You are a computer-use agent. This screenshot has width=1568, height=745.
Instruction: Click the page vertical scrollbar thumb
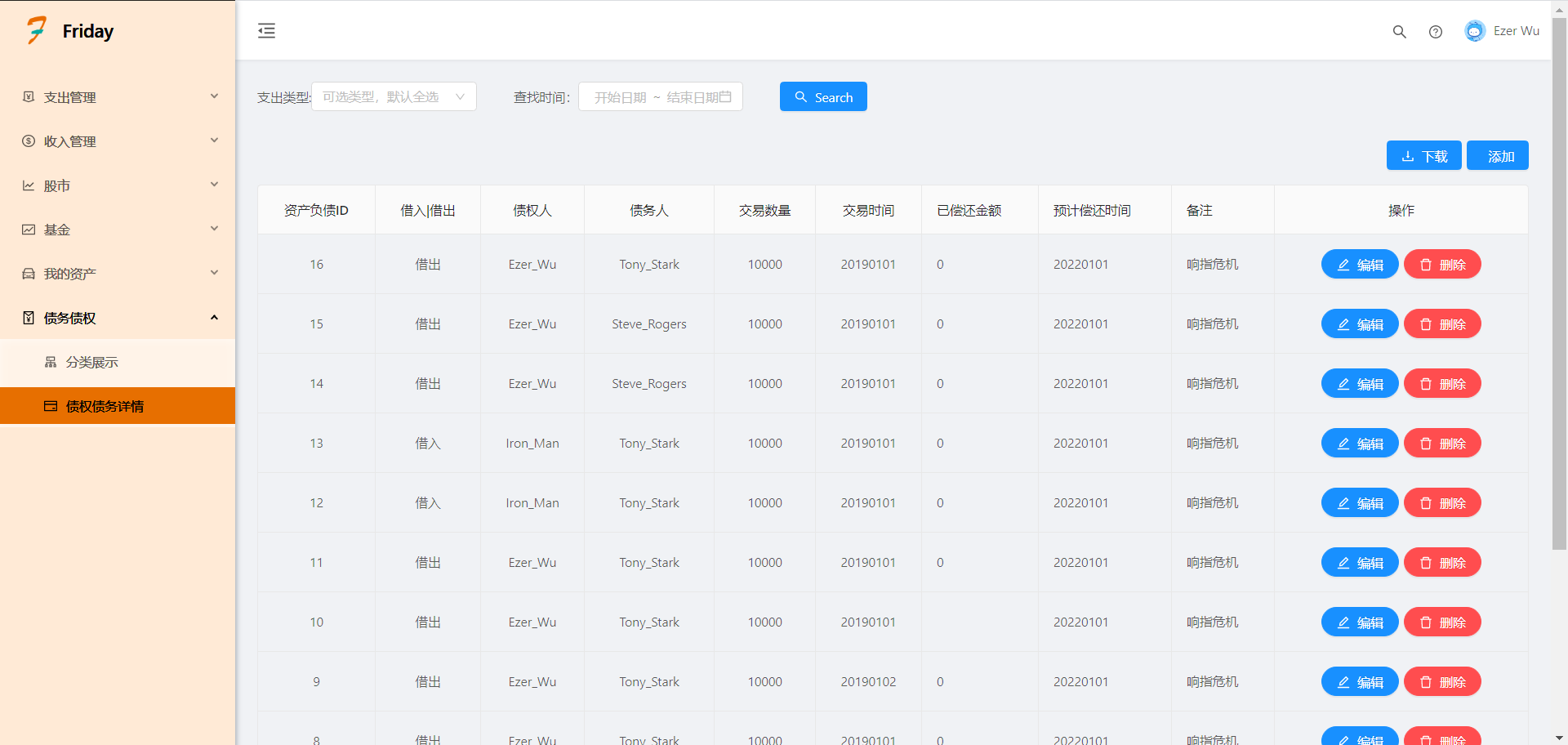point(1559,283)
